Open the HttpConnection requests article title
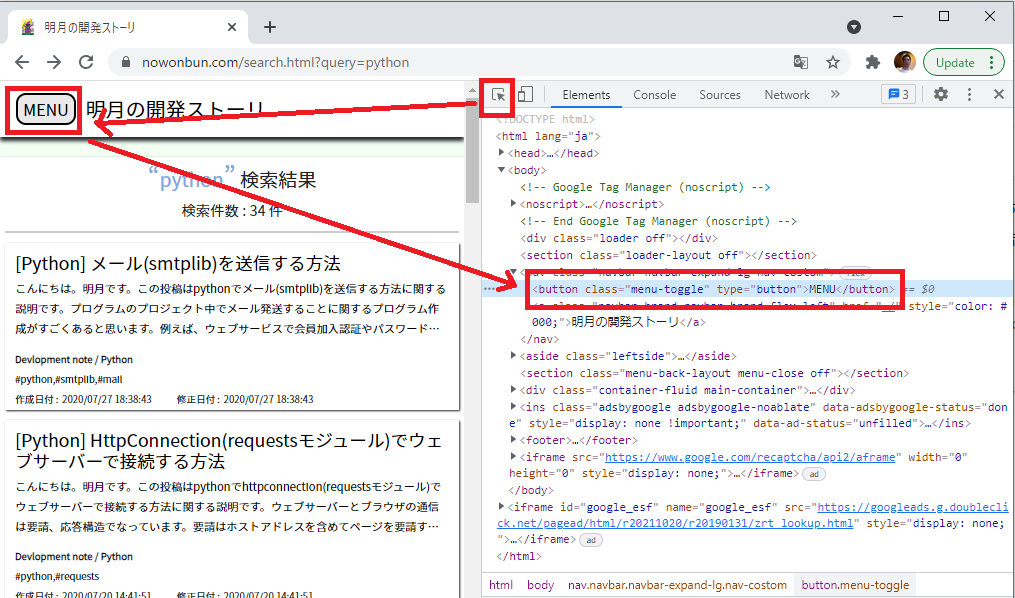 point(229,451)
